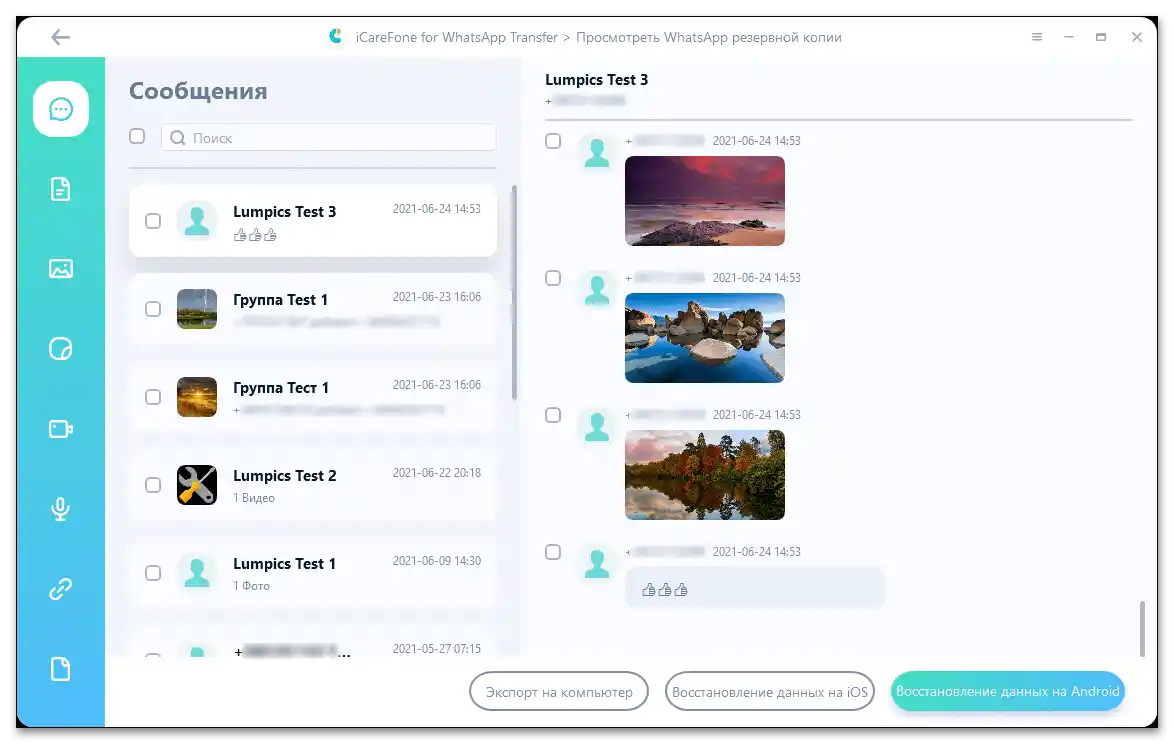
Task: Check the Lumpics Test 3 chat checkbox
Action: click(x=153, y=221)
